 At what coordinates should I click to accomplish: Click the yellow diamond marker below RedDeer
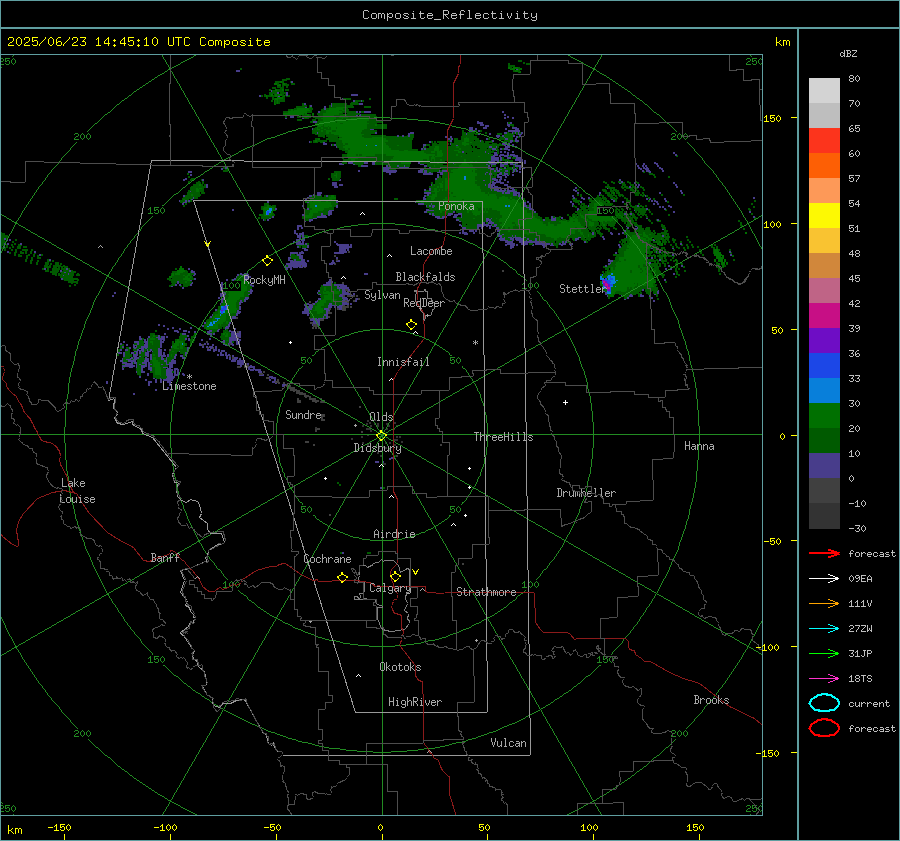pyautogui.click(x=412, y=325)
